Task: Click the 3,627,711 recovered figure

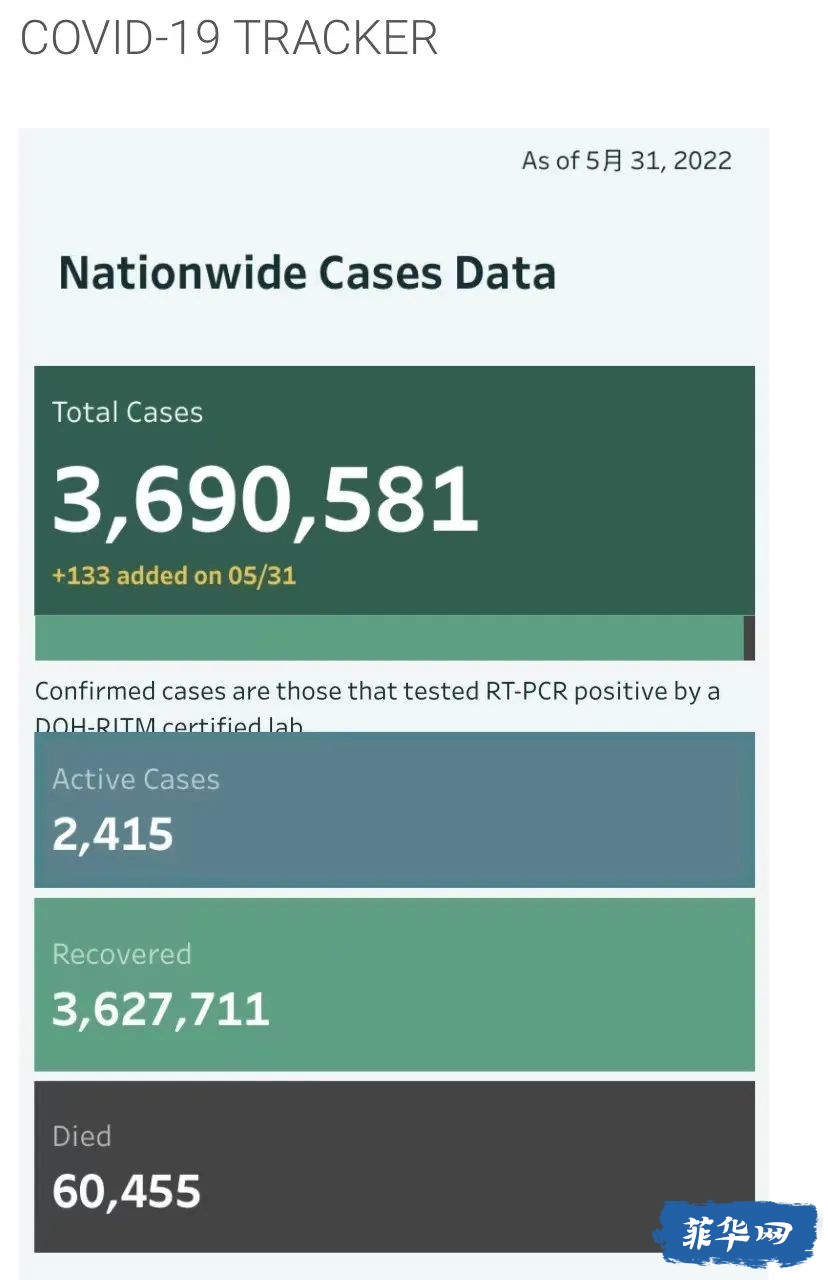Action: tap(161, 1009)
